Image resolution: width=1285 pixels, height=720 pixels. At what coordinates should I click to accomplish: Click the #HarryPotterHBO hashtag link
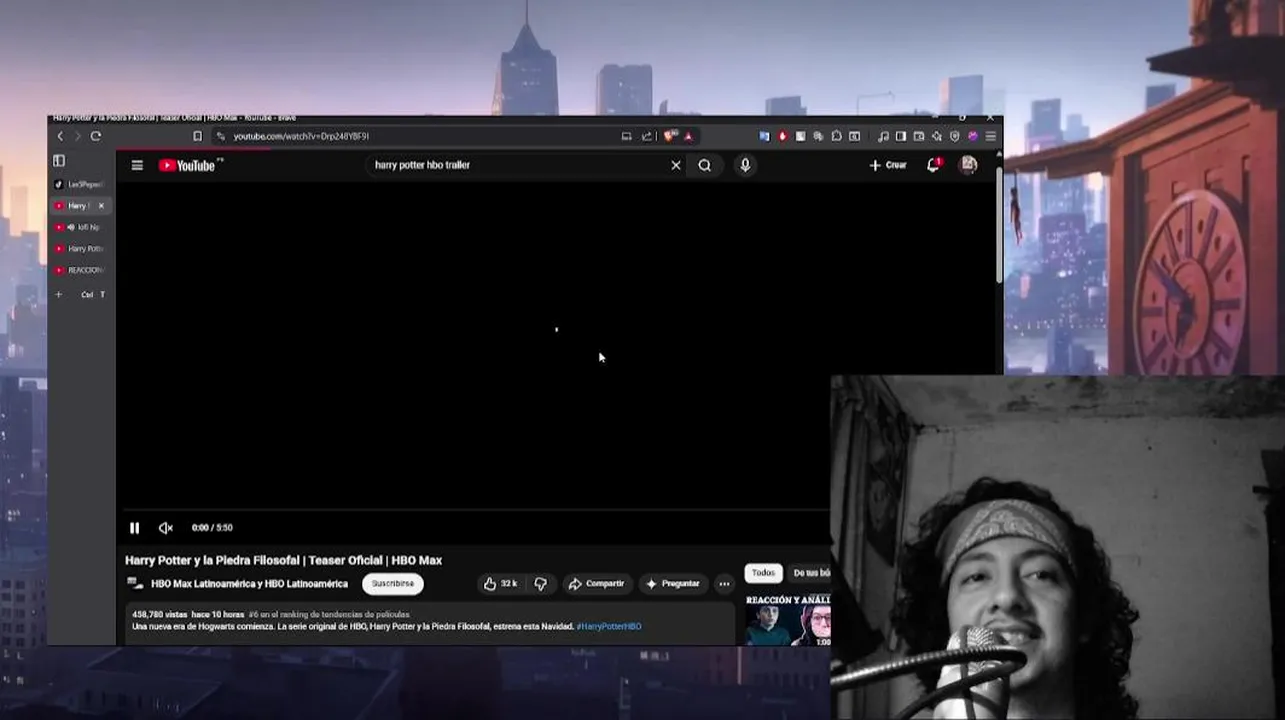tap(609, 626)
